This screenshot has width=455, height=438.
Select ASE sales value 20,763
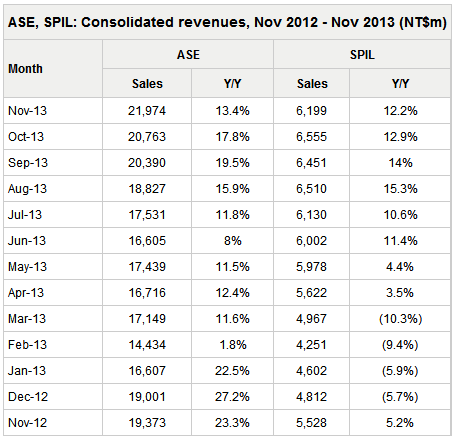coord(147,136)
